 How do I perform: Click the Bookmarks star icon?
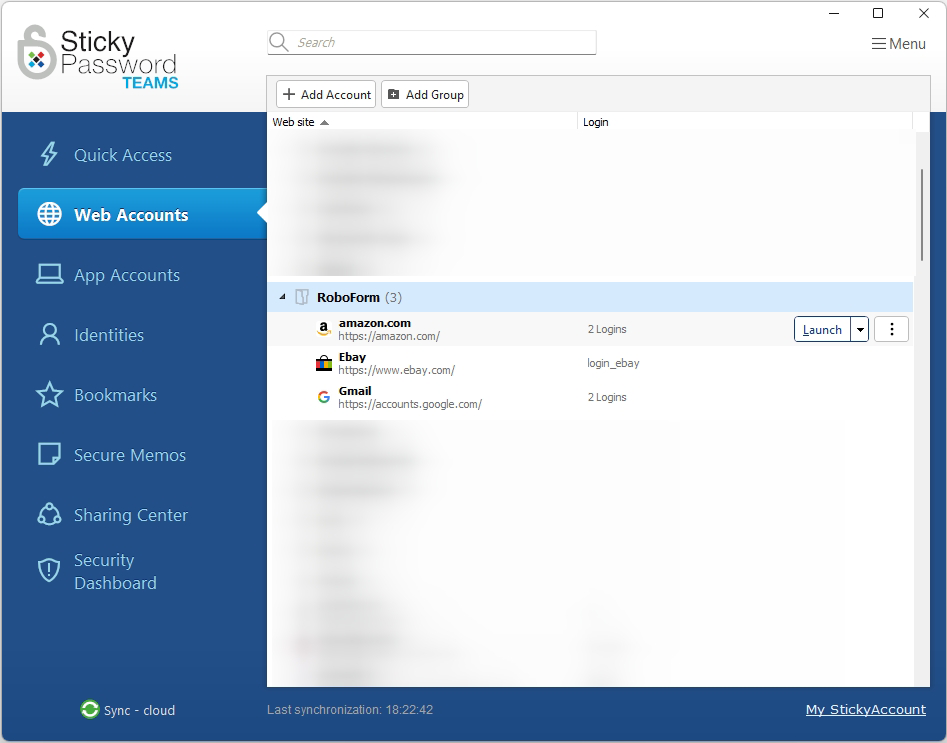tap(50, 394)
